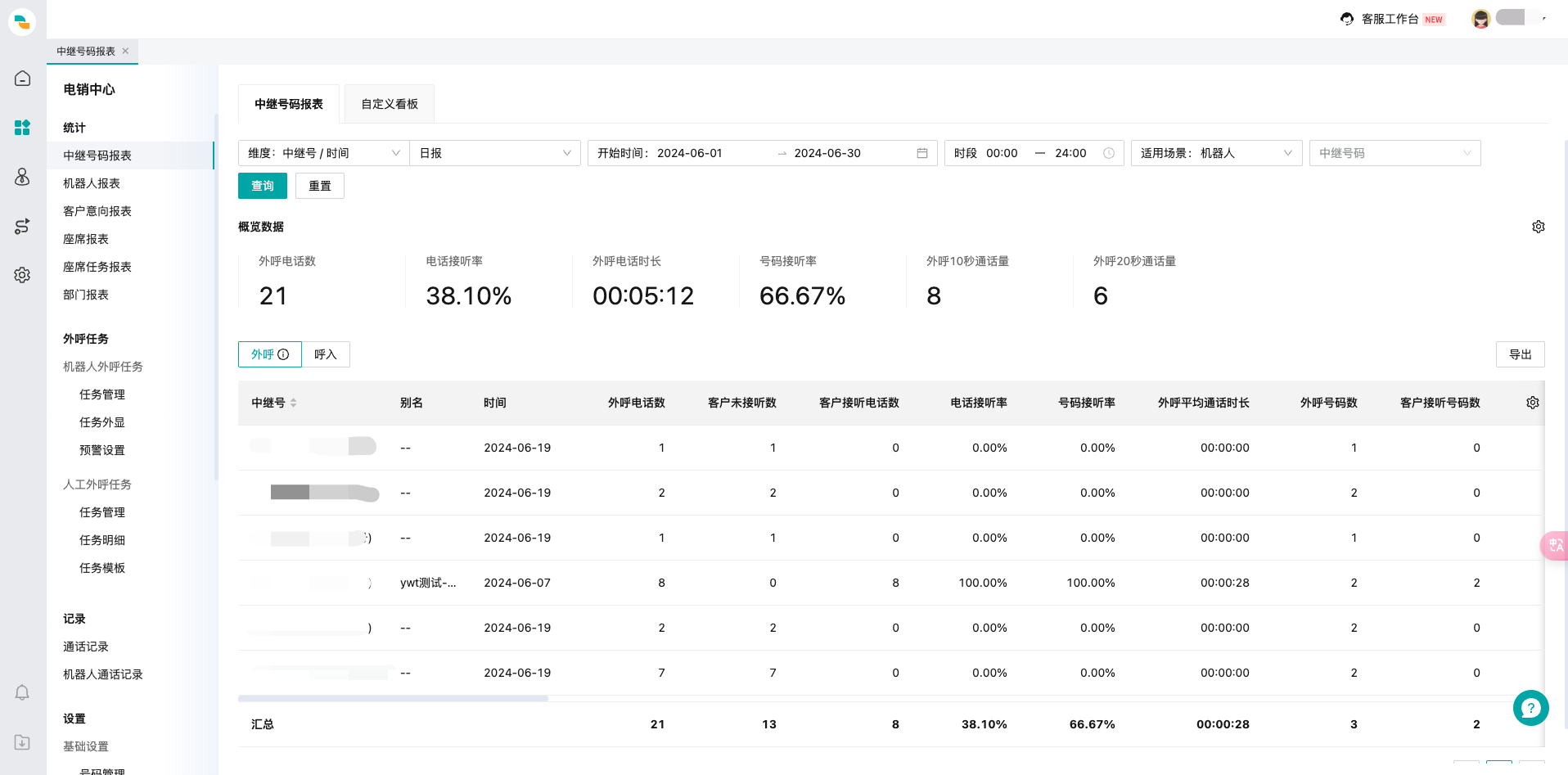Click the calendar icon in date range
Screen dimensions: 1568x775
(922, 153)
